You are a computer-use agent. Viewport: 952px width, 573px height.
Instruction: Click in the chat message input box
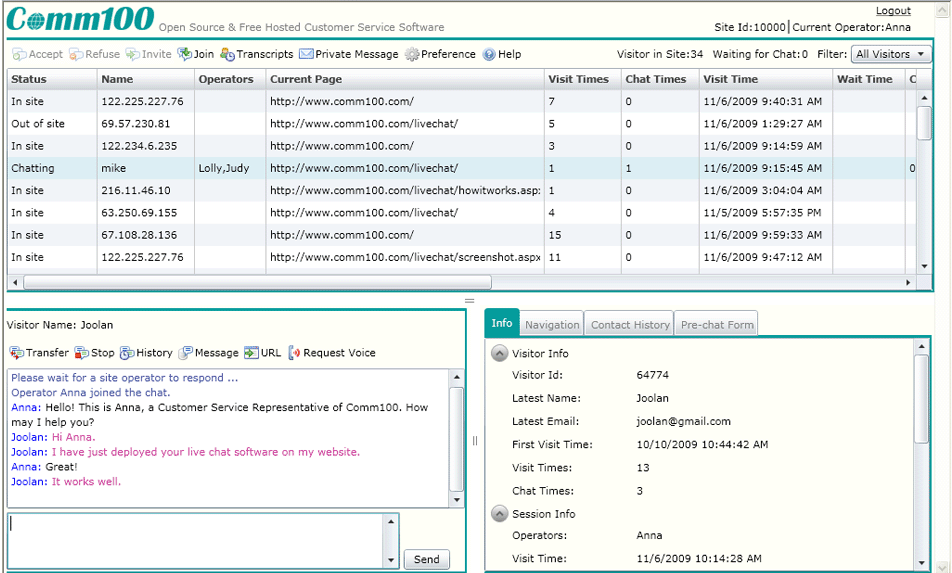pos(195,540)
